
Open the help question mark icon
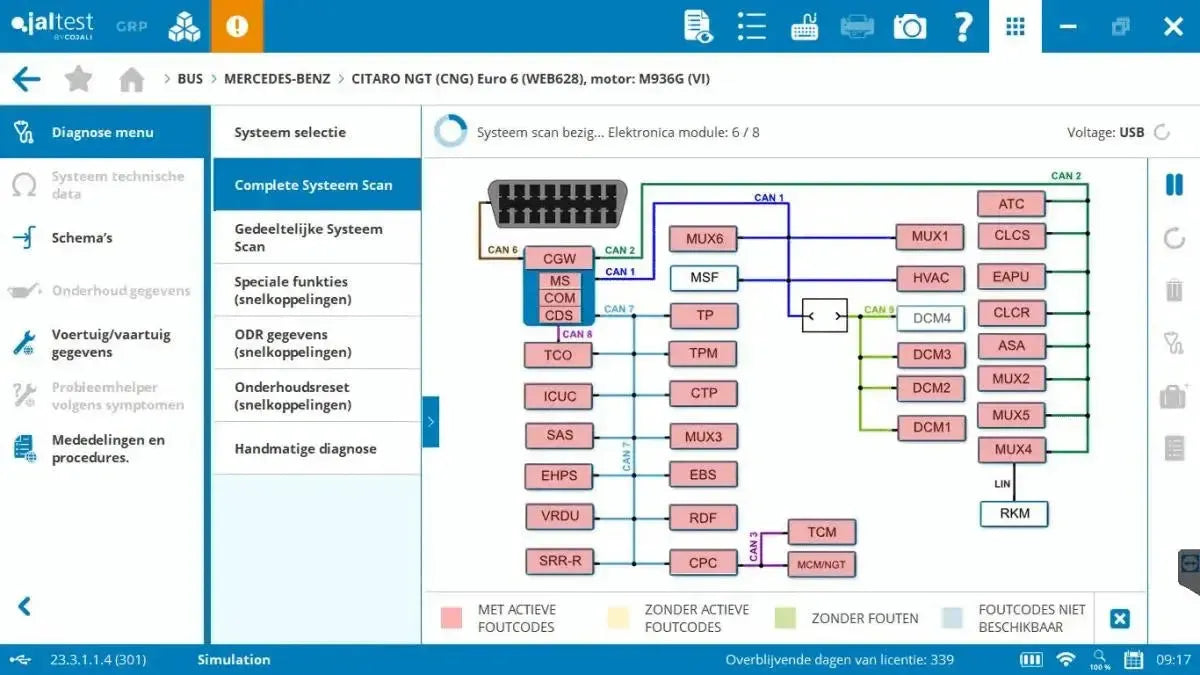[x=963, y=26]
